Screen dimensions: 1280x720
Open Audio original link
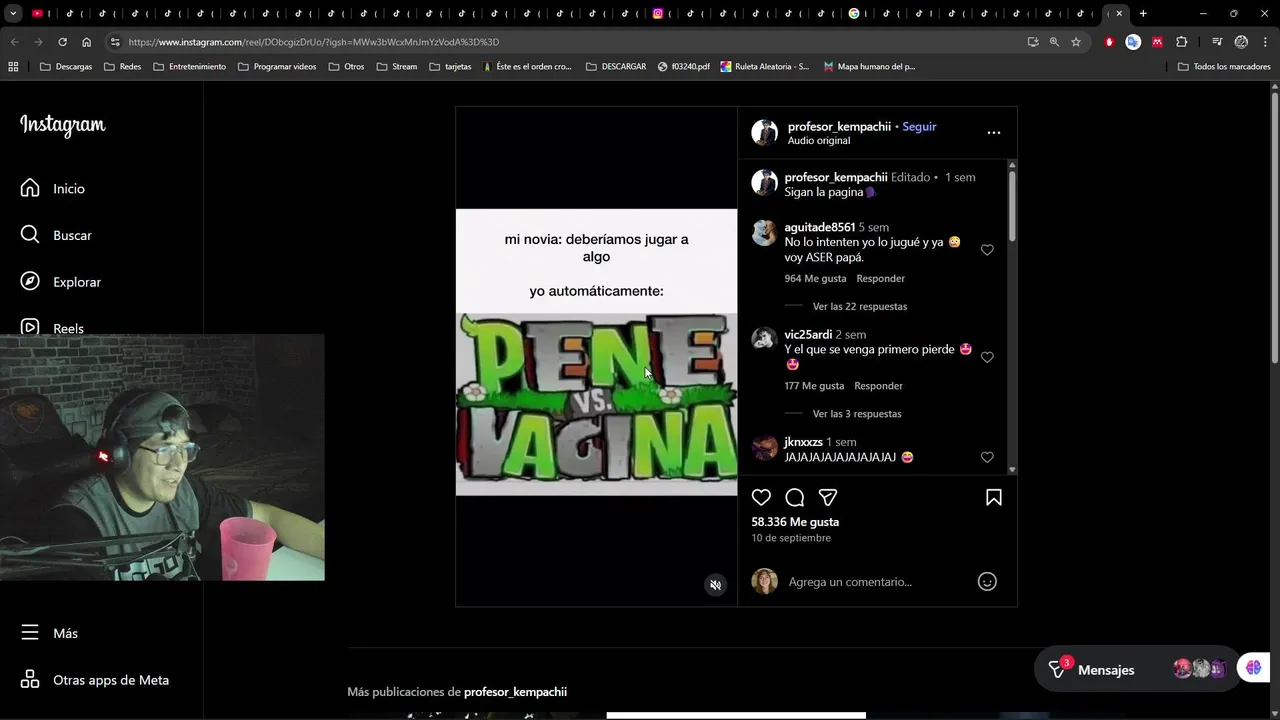[818, 141]
